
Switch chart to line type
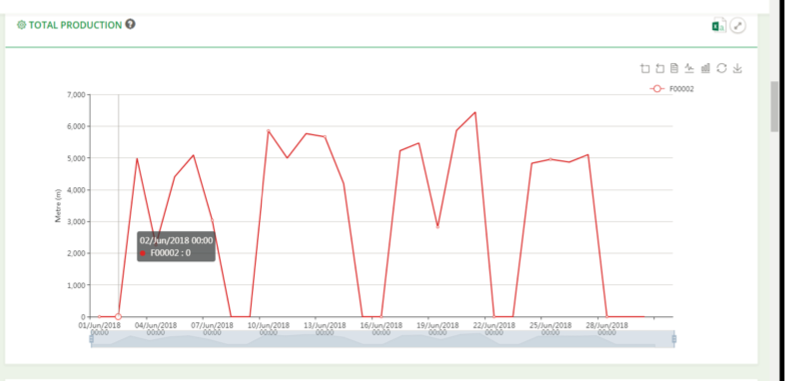690,69
